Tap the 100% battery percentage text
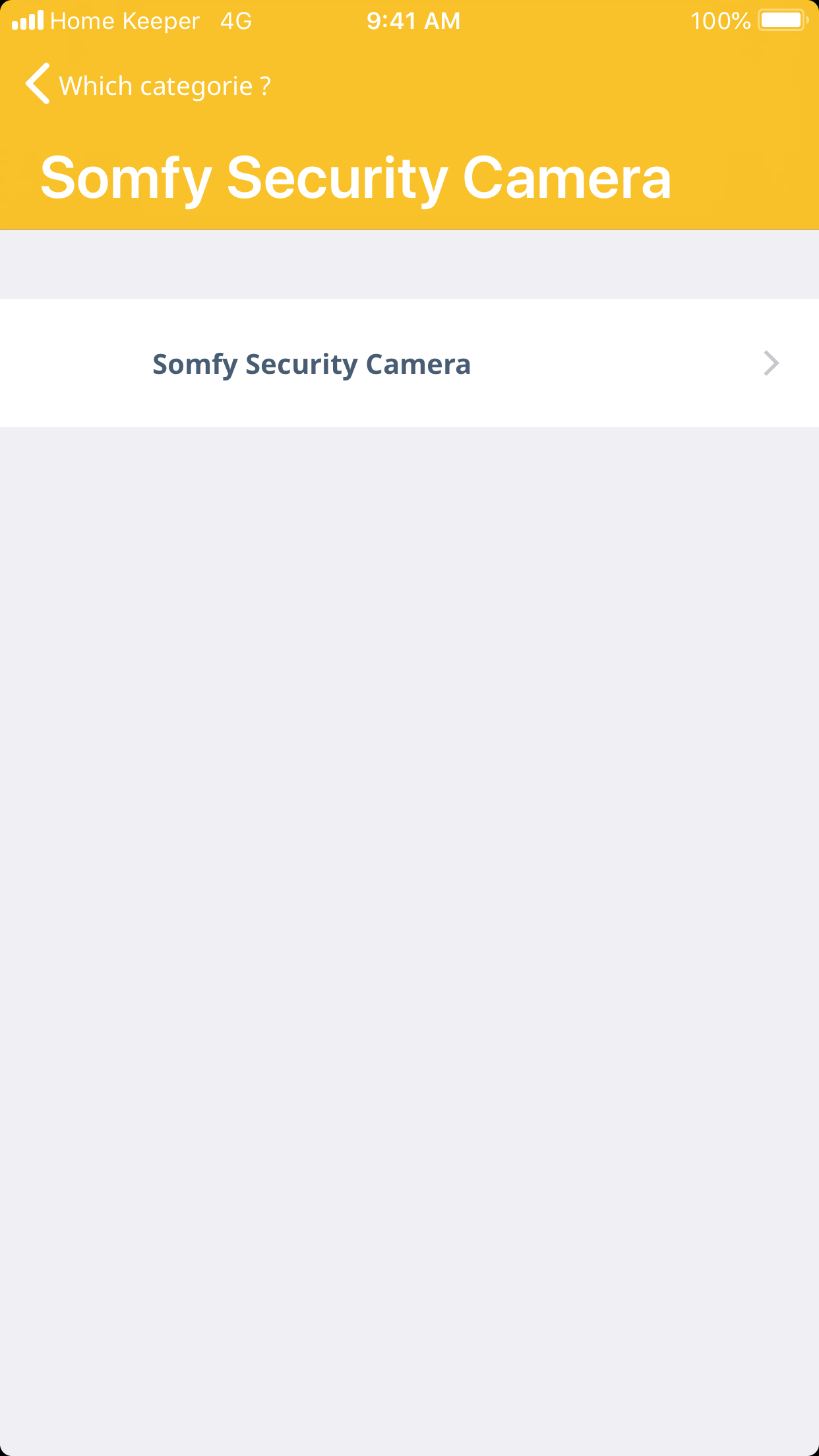This screenshot has width=819, height=1456. 720,21
